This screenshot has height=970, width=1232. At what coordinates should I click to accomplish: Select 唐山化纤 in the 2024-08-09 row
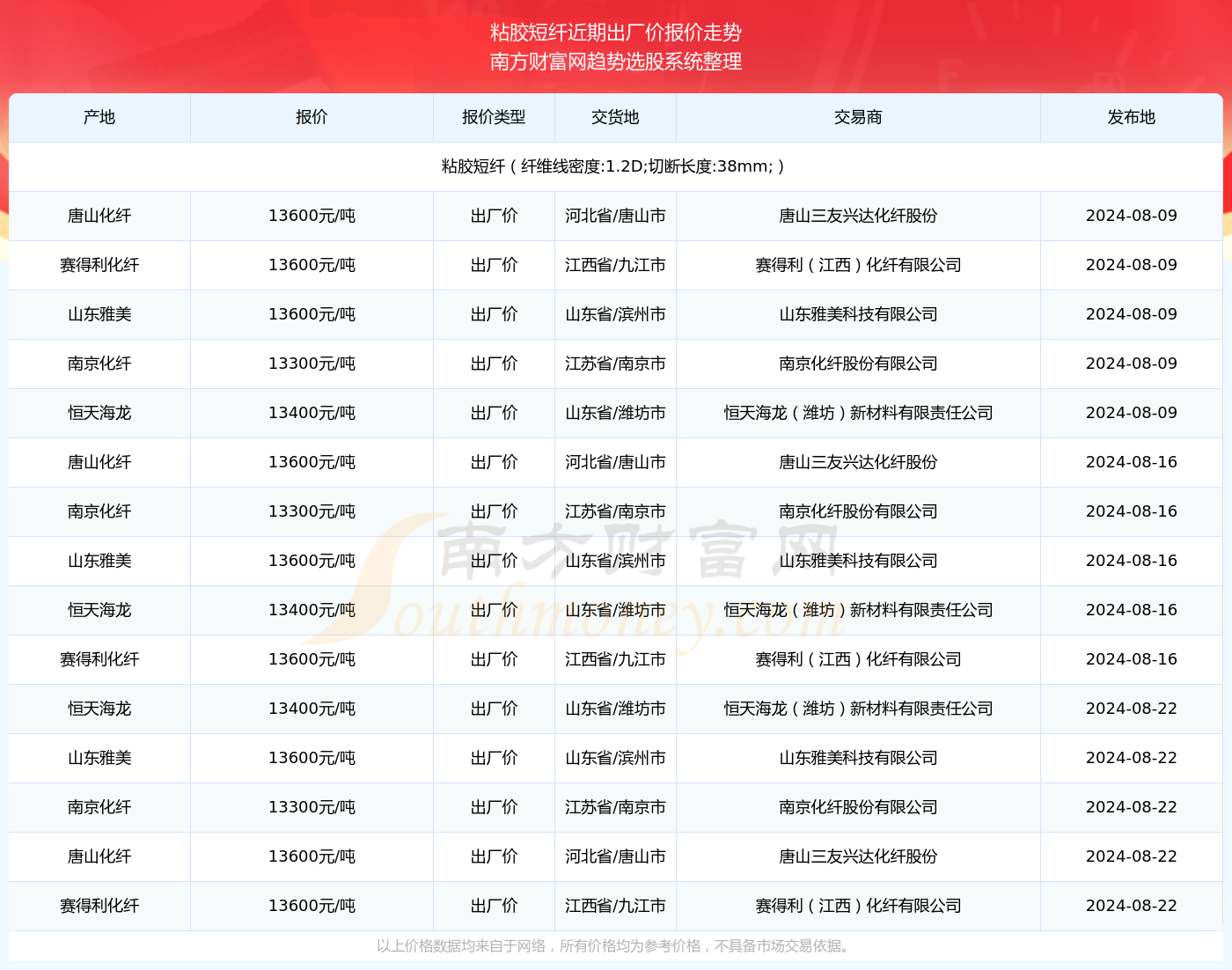(x=99, y=216)
